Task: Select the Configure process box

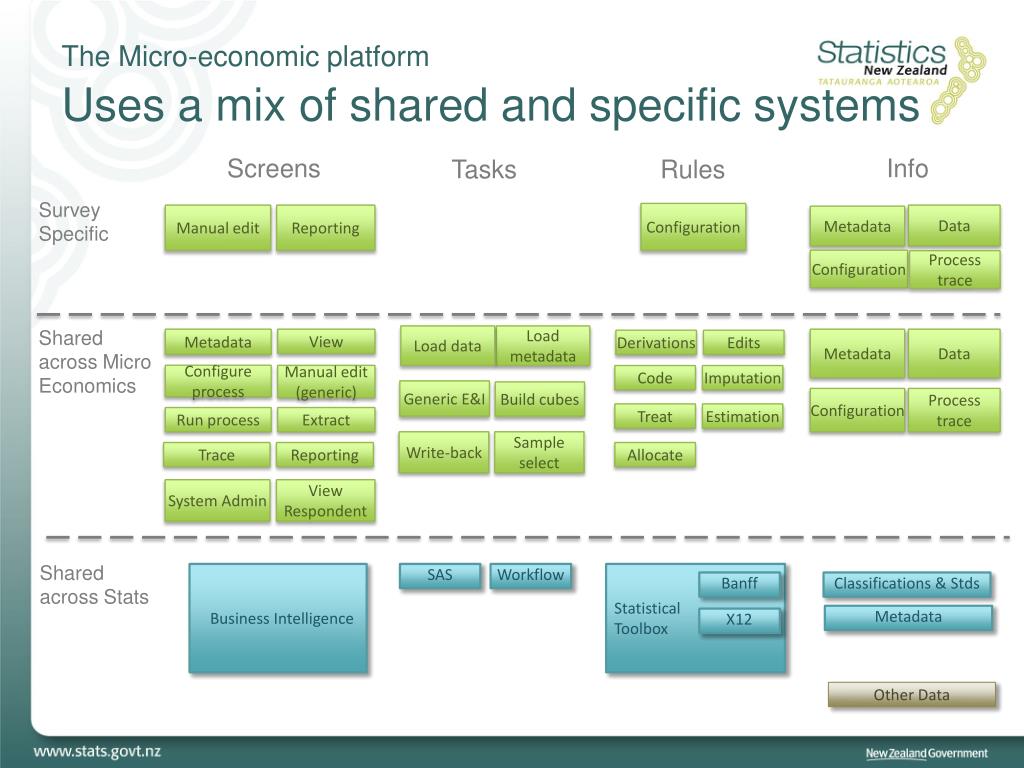Action: [217, 381]
